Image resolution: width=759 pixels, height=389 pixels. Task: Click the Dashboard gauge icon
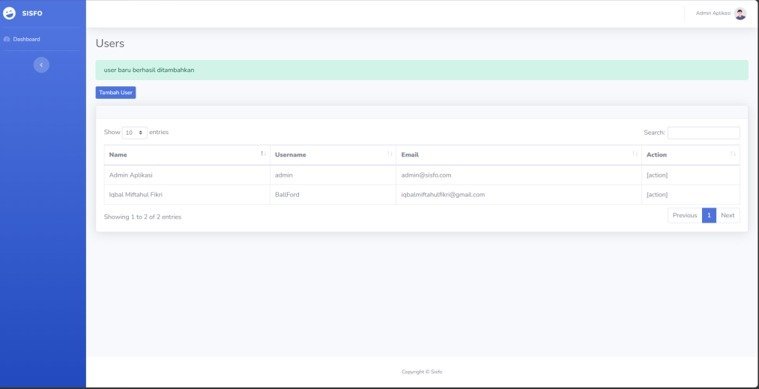click(7, 39)
